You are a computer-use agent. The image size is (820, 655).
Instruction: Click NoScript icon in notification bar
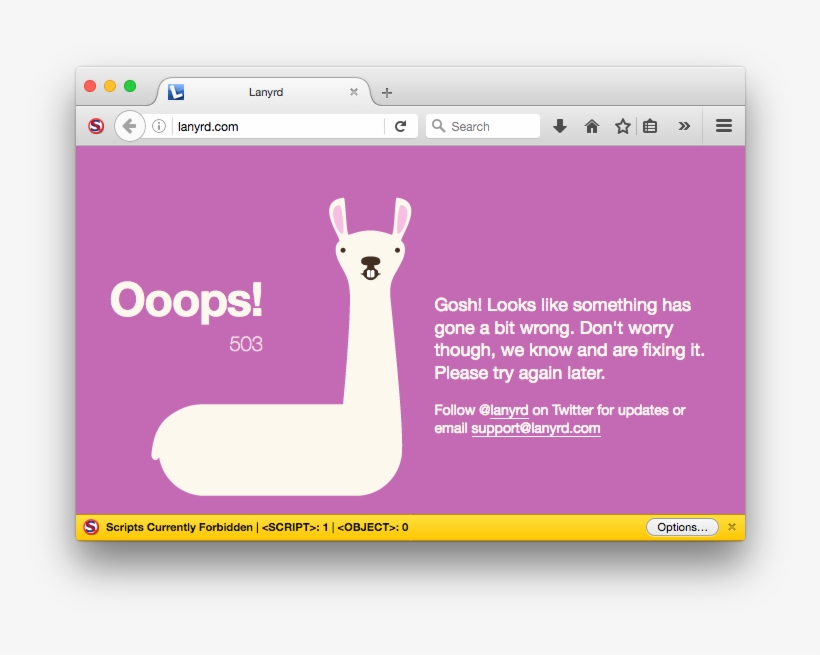click(x=91, y=527)
